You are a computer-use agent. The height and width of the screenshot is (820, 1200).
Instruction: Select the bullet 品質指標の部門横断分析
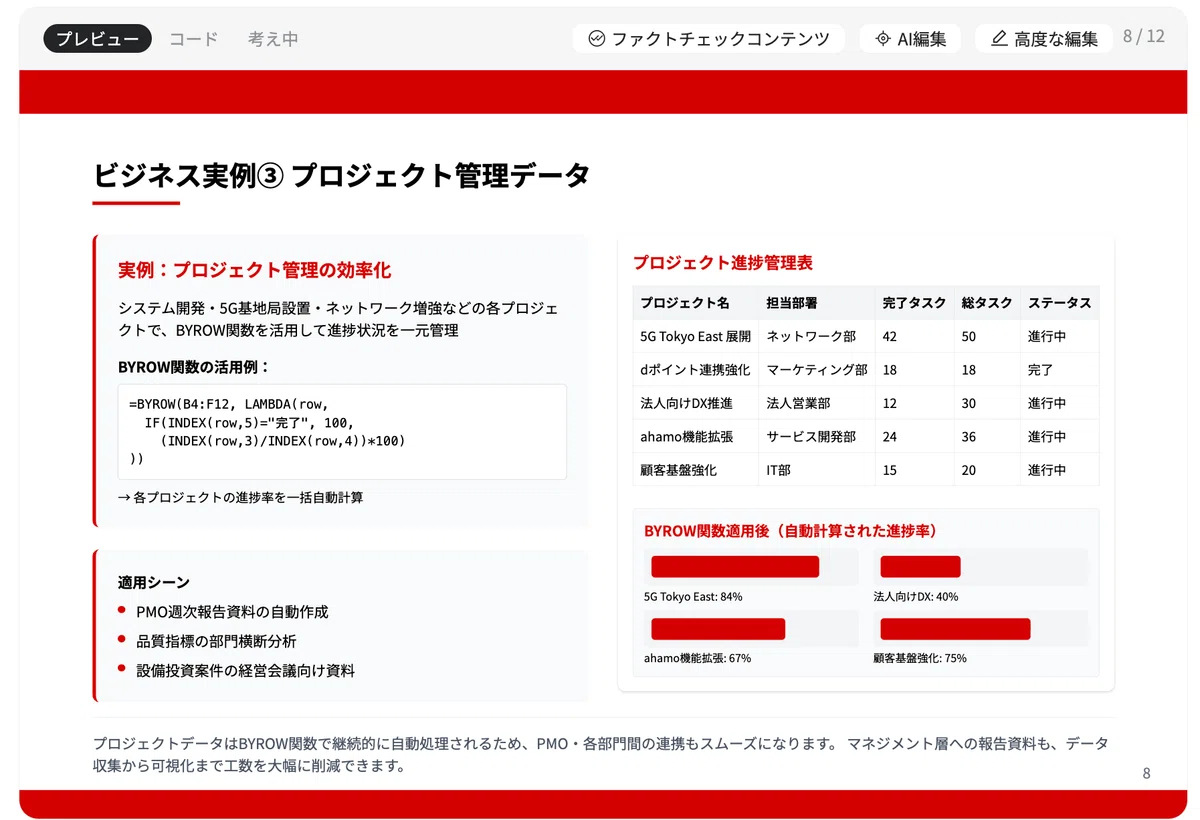pyautogui.click(x=216, y=641)
